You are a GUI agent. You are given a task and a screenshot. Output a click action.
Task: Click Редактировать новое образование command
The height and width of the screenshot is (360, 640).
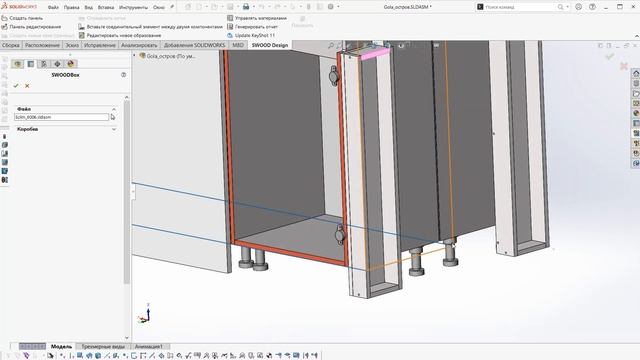coord(120,35)
